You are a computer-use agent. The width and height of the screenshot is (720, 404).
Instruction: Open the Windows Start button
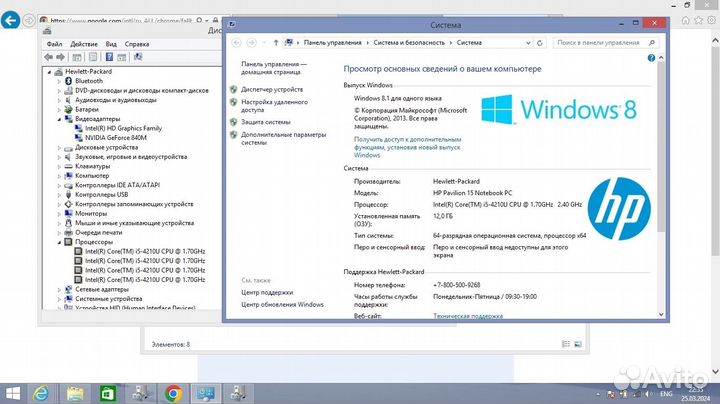point(13,393)
